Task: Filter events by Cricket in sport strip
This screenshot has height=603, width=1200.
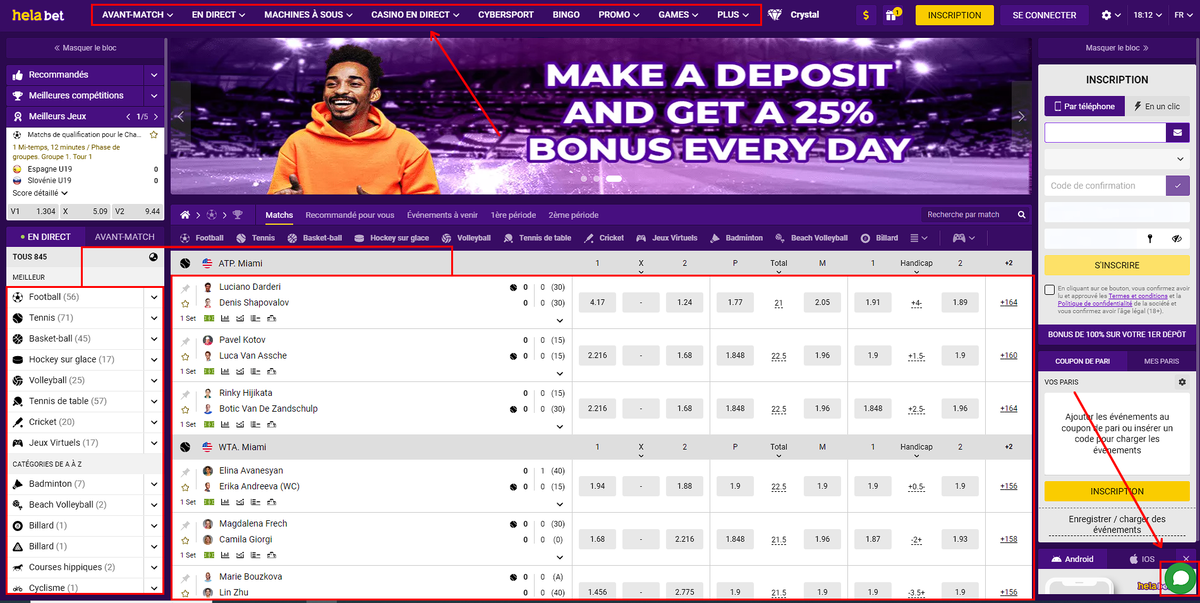Action: [x=605, y=238]
